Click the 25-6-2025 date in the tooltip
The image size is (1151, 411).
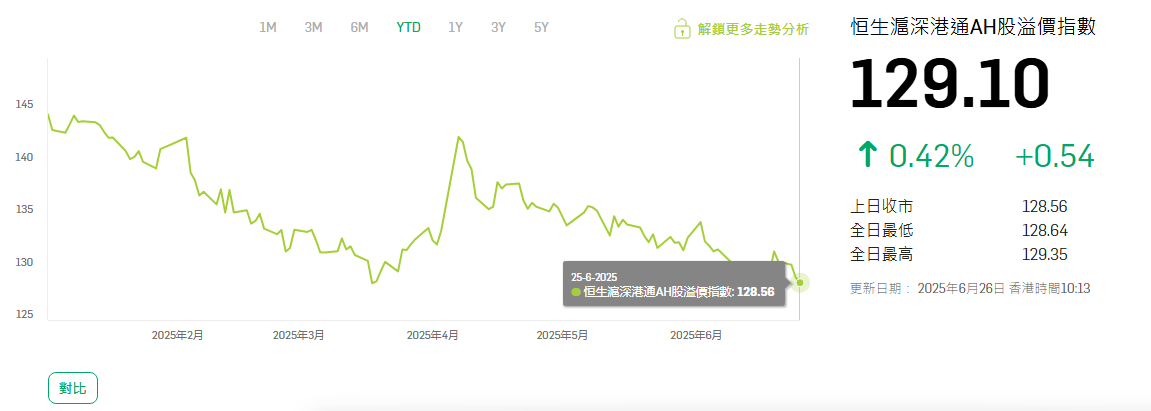tap(594, 276)
